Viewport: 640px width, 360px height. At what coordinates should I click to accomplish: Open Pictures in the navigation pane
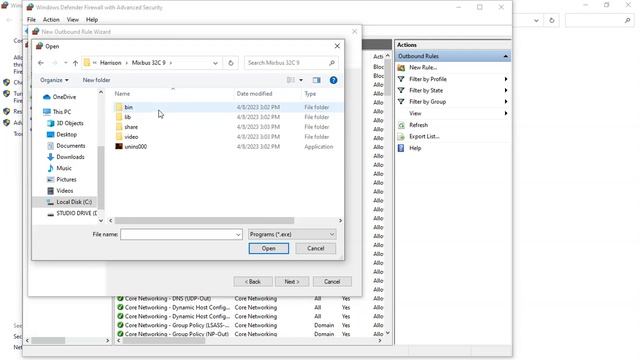[66, 180]
